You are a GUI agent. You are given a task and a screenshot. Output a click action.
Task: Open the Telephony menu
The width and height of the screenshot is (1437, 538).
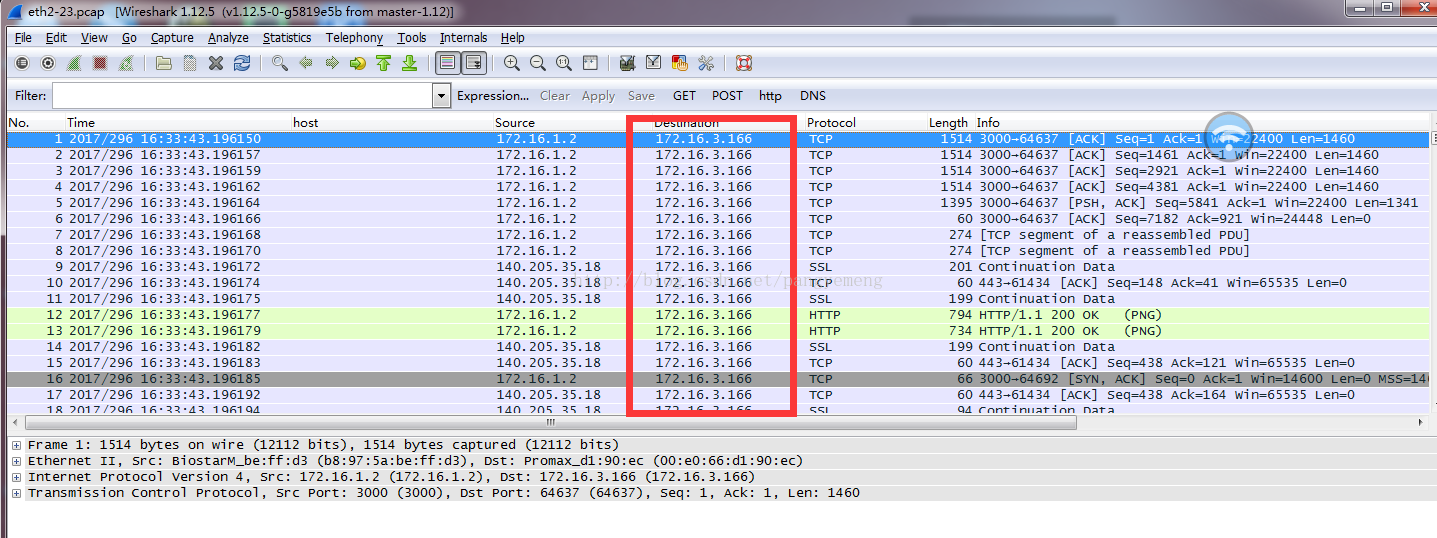tap(354, 38)
